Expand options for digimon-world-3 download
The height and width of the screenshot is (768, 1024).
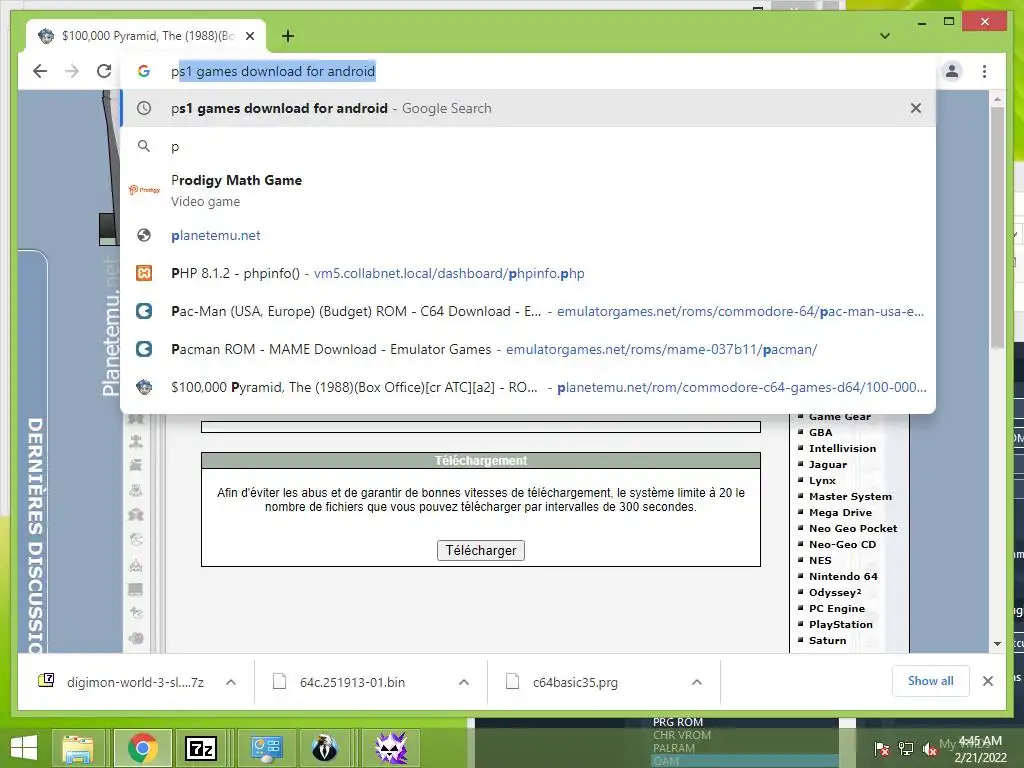[x=231, y=682]
